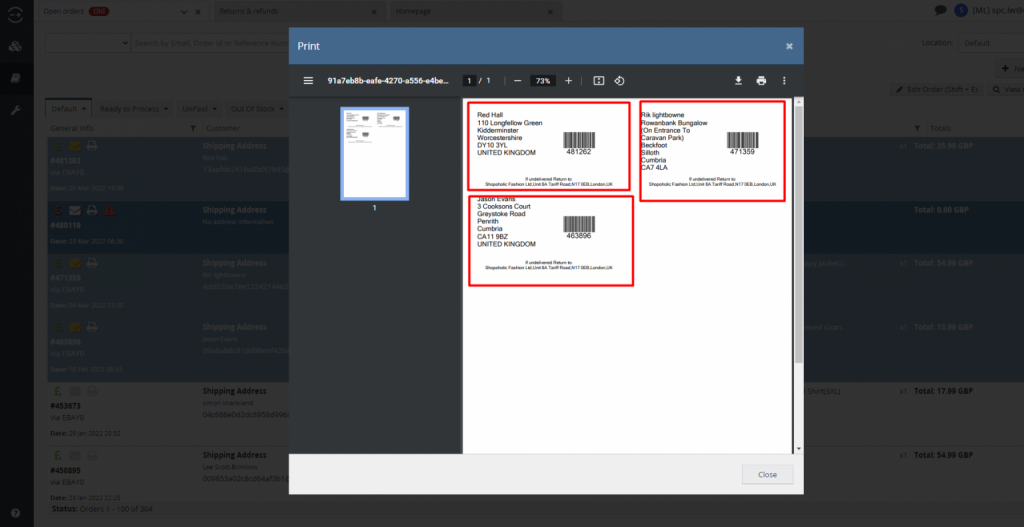Click the Total: 17.99 GBP value
This screenshot has width=1024, height=527.
tap(943, 391)
